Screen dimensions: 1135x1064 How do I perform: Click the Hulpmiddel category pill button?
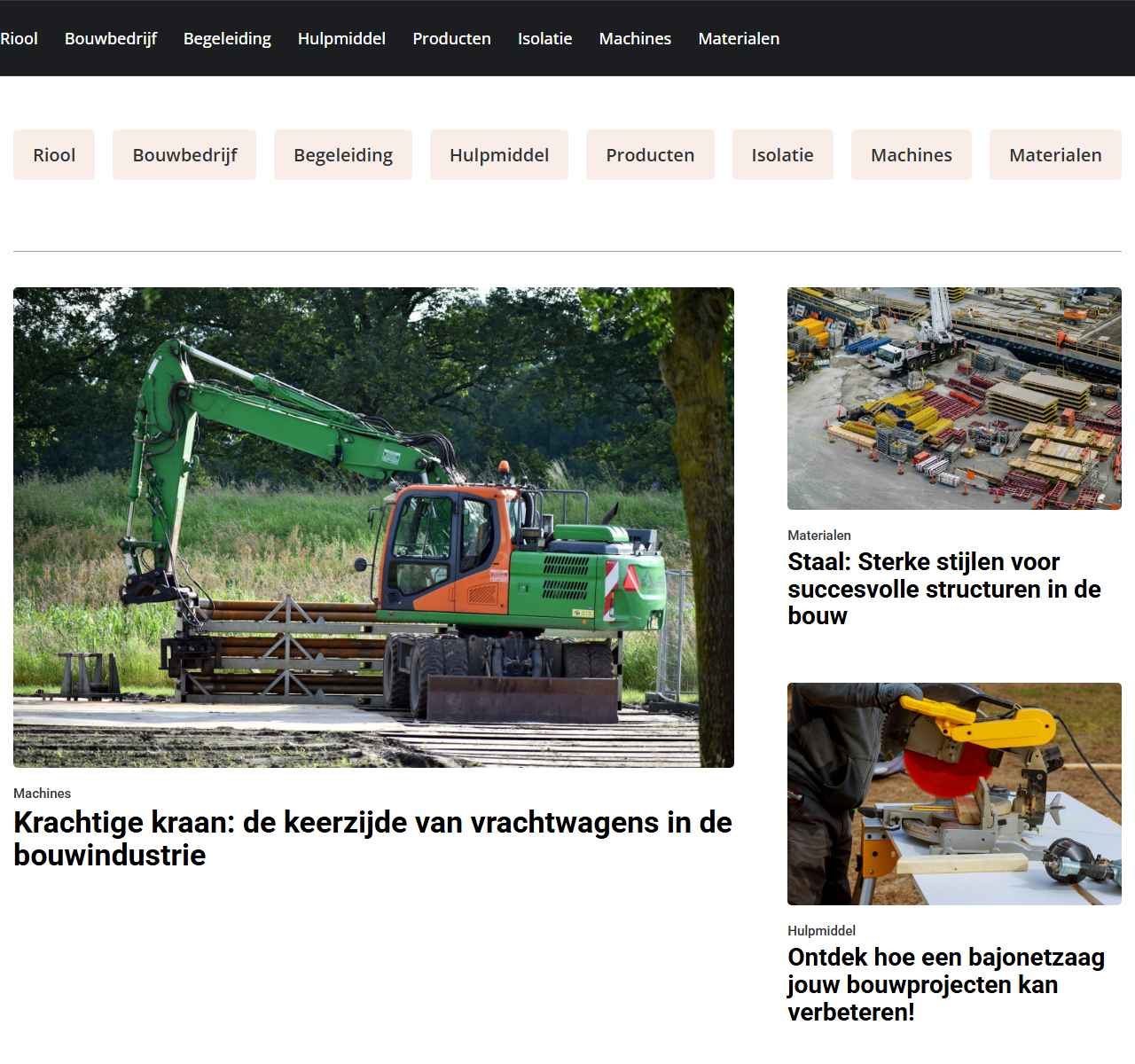[x=499, y=155]
